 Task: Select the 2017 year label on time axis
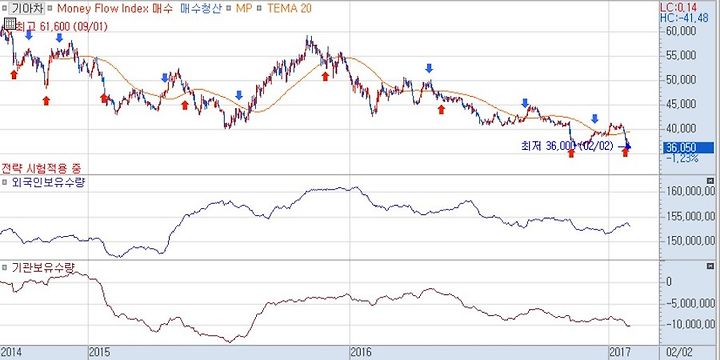(x=620, y=352)
